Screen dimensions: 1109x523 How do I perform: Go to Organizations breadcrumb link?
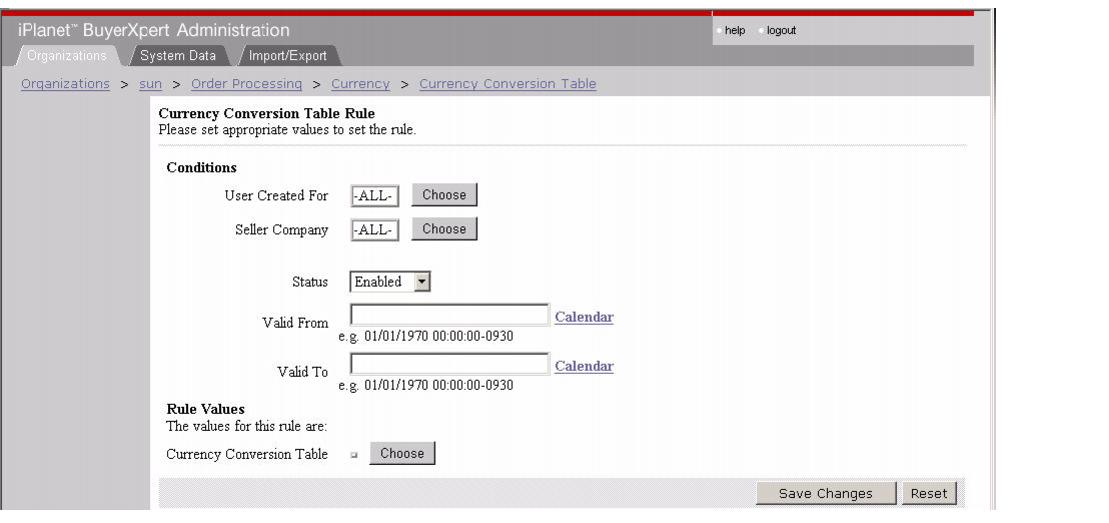coord(65,84)
